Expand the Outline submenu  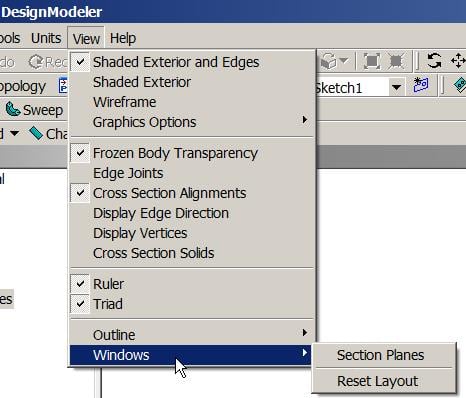coord(192,335)
